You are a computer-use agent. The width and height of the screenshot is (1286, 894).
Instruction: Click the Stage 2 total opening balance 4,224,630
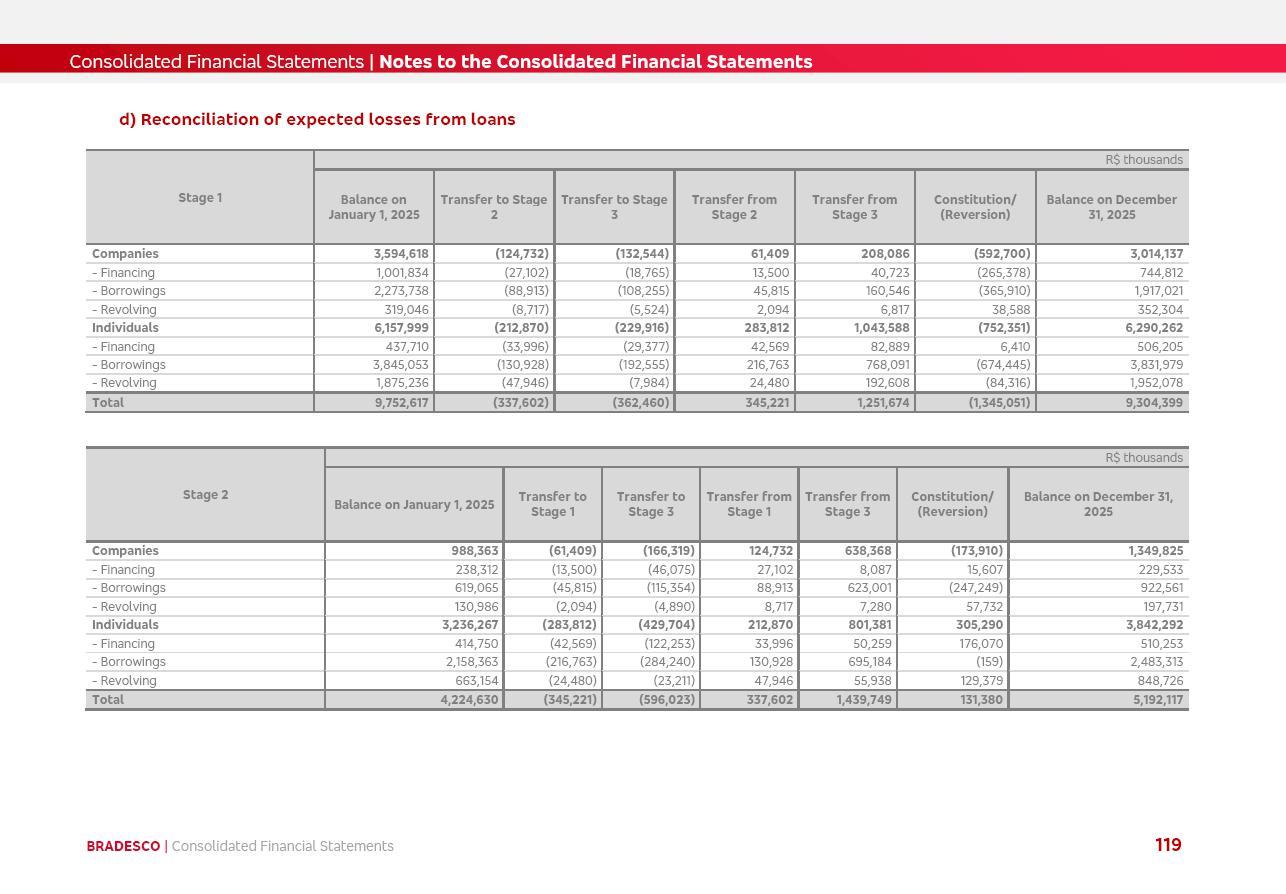(469, 700)
